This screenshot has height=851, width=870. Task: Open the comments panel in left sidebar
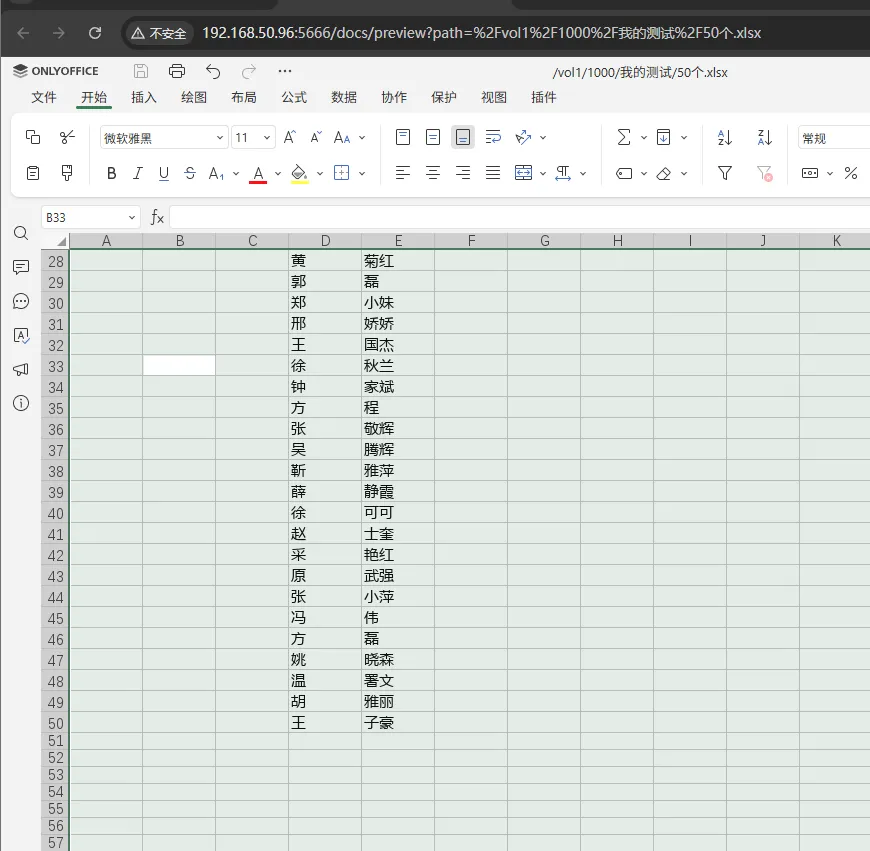pos(21,267)
